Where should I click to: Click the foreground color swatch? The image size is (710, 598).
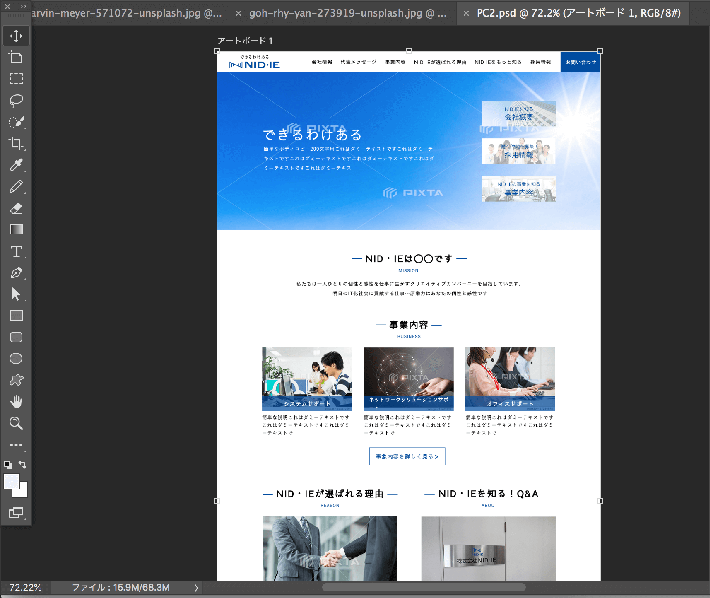pos(12,482)
